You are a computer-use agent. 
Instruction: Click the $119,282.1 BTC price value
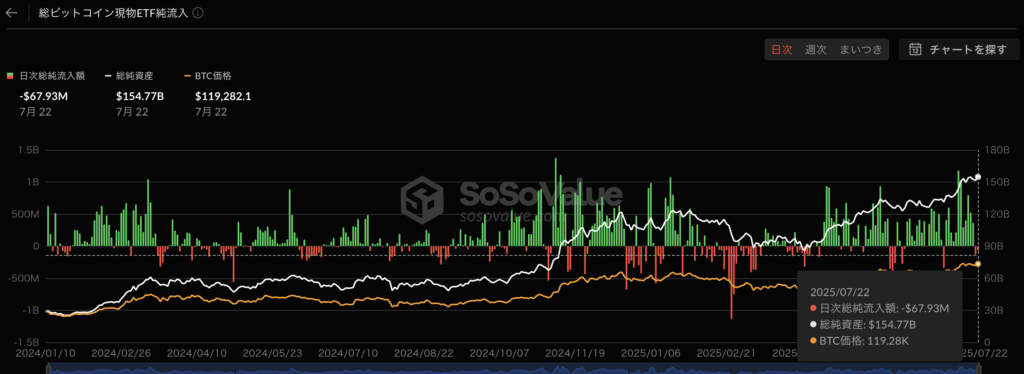223,97
